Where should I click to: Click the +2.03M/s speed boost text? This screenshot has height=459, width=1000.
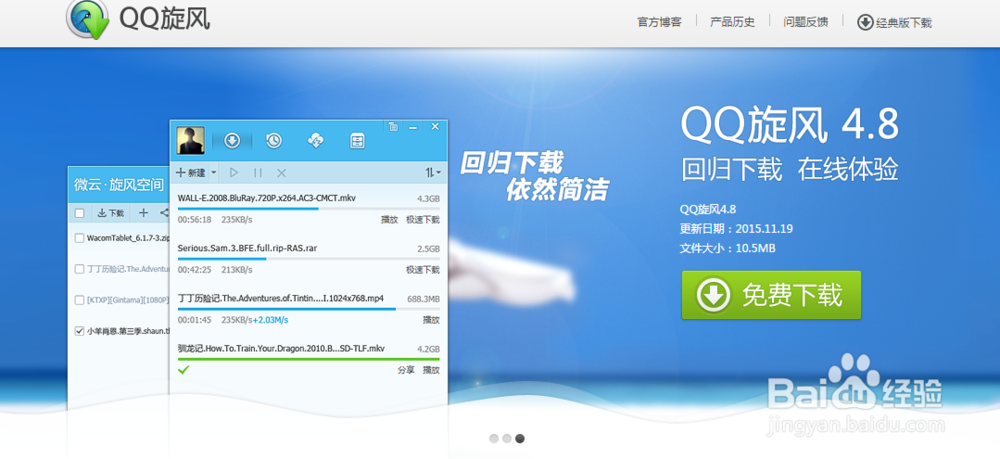[x=270, y=320]
